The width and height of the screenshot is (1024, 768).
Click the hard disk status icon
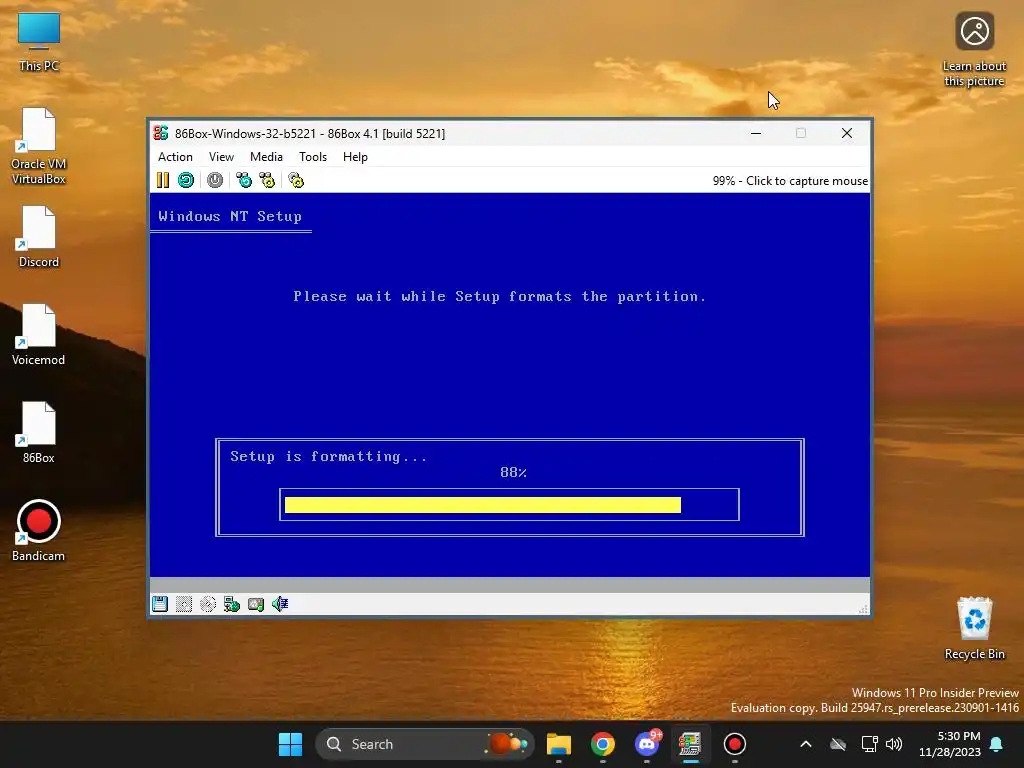tap(256, 604)
